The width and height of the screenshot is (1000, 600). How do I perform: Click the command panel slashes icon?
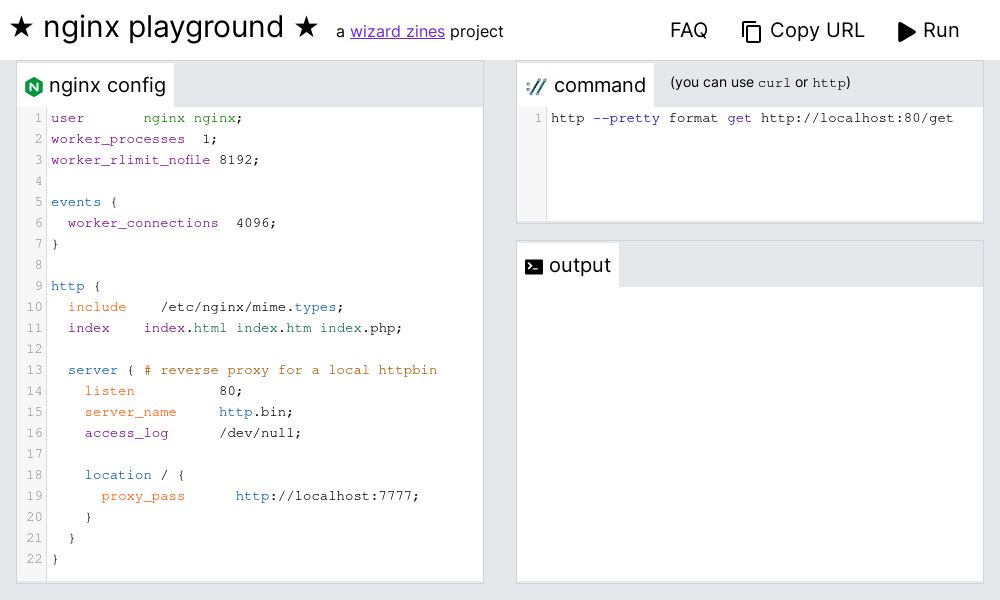[535, 85]
